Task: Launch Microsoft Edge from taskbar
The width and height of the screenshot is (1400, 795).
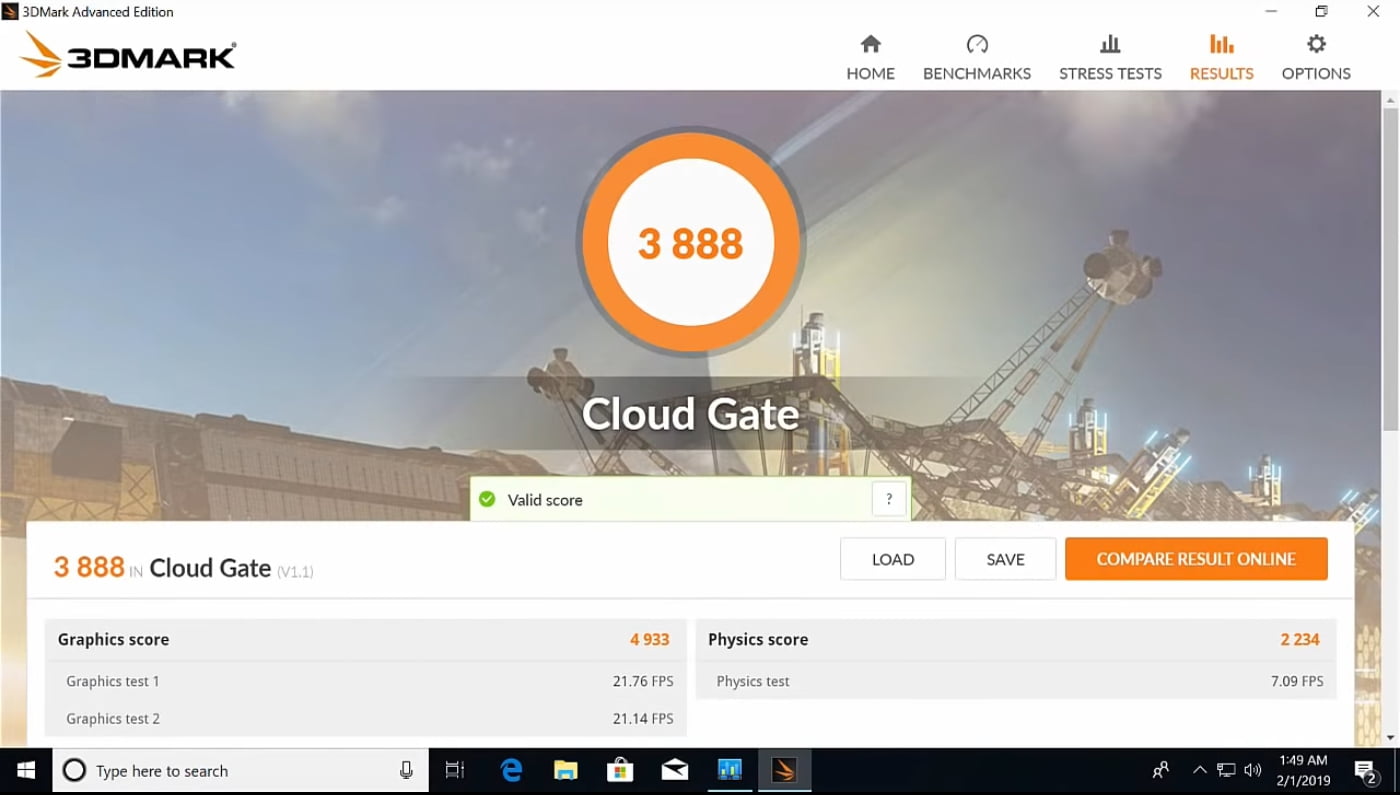Action: (511, 770)
